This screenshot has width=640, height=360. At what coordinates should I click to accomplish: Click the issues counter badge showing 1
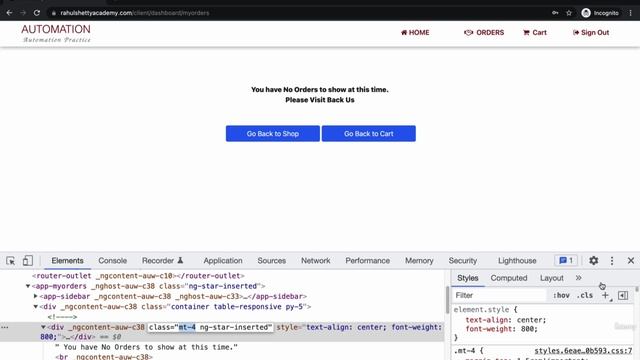[x=566, y=260]
